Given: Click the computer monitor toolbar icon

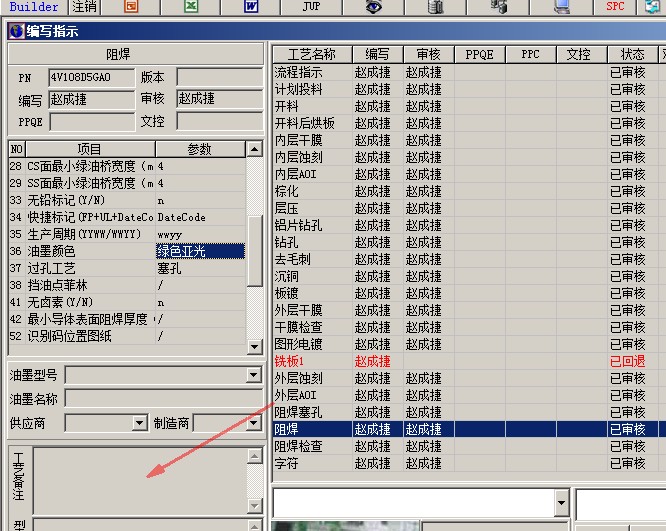Looking at the screenshot, I should click(562, 6).
